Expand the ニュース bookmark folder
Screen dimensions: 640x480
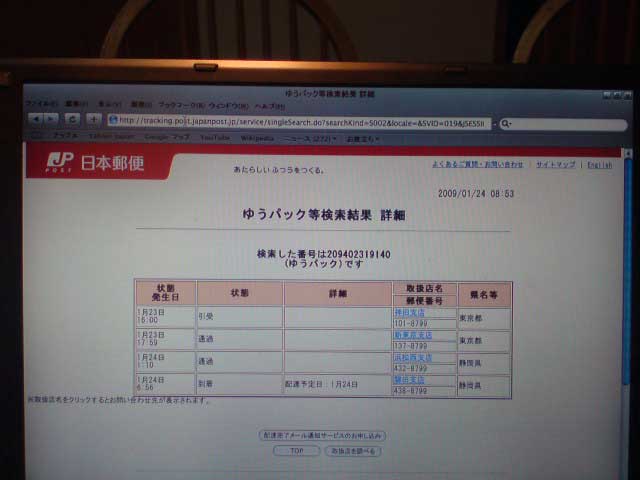310,139
